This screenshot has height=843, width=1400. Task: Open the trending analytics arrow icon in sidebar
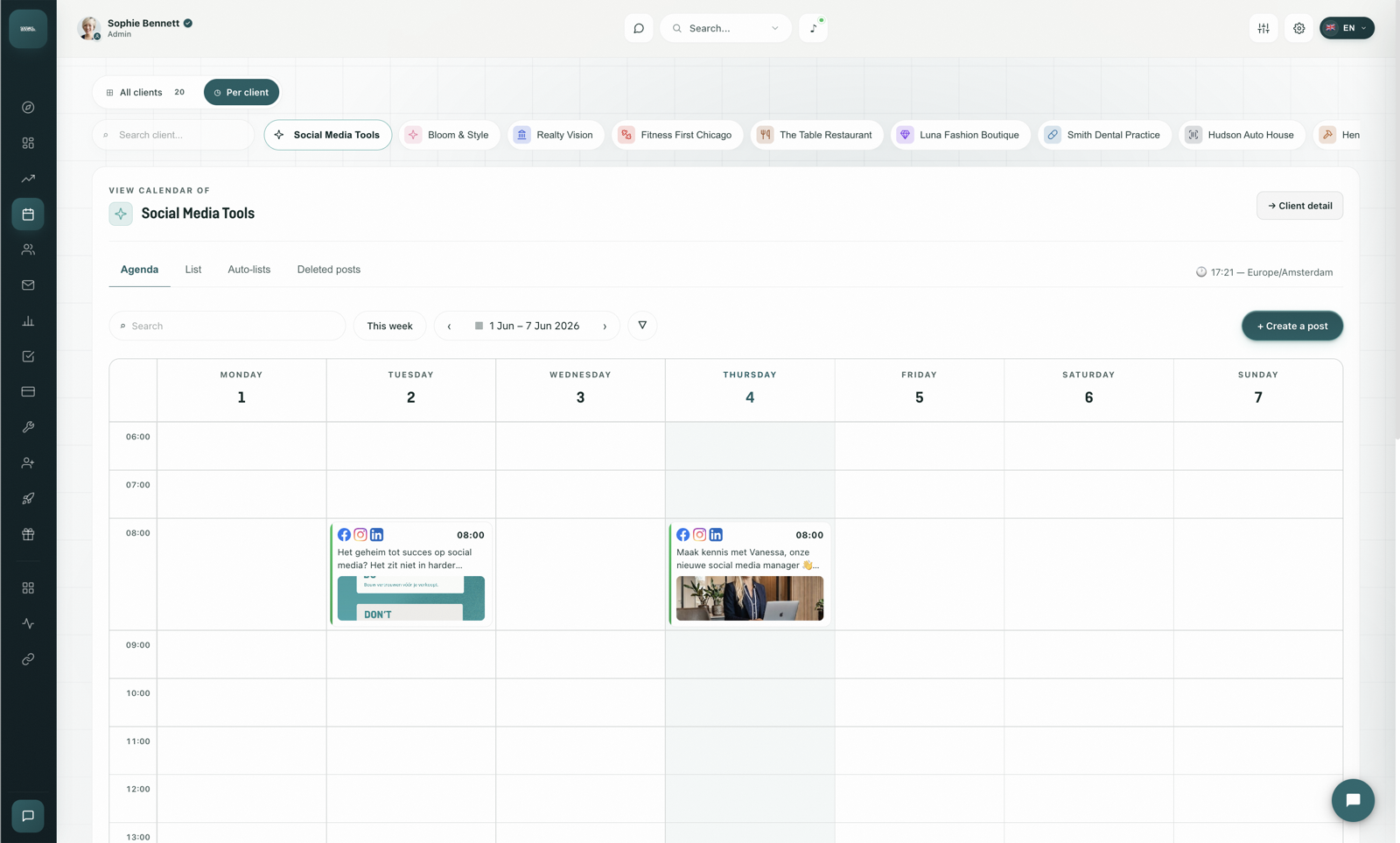click(x=28, y=179)
